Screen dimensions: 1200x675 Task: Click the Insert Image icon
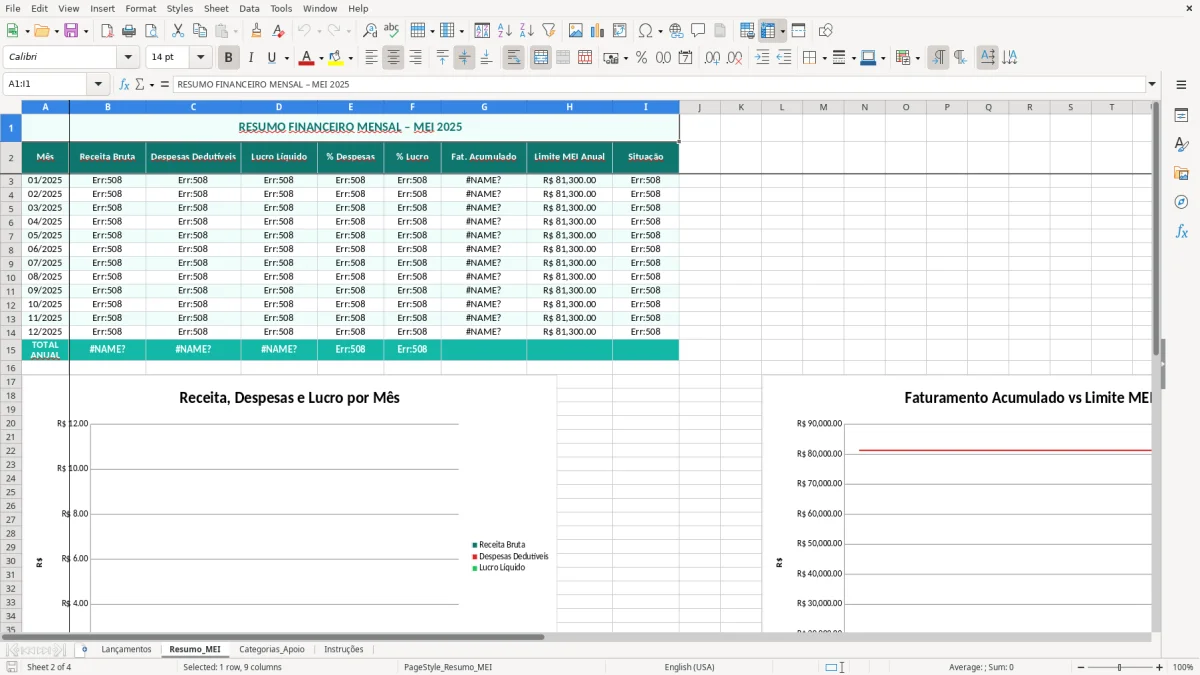tap(576, 31)
